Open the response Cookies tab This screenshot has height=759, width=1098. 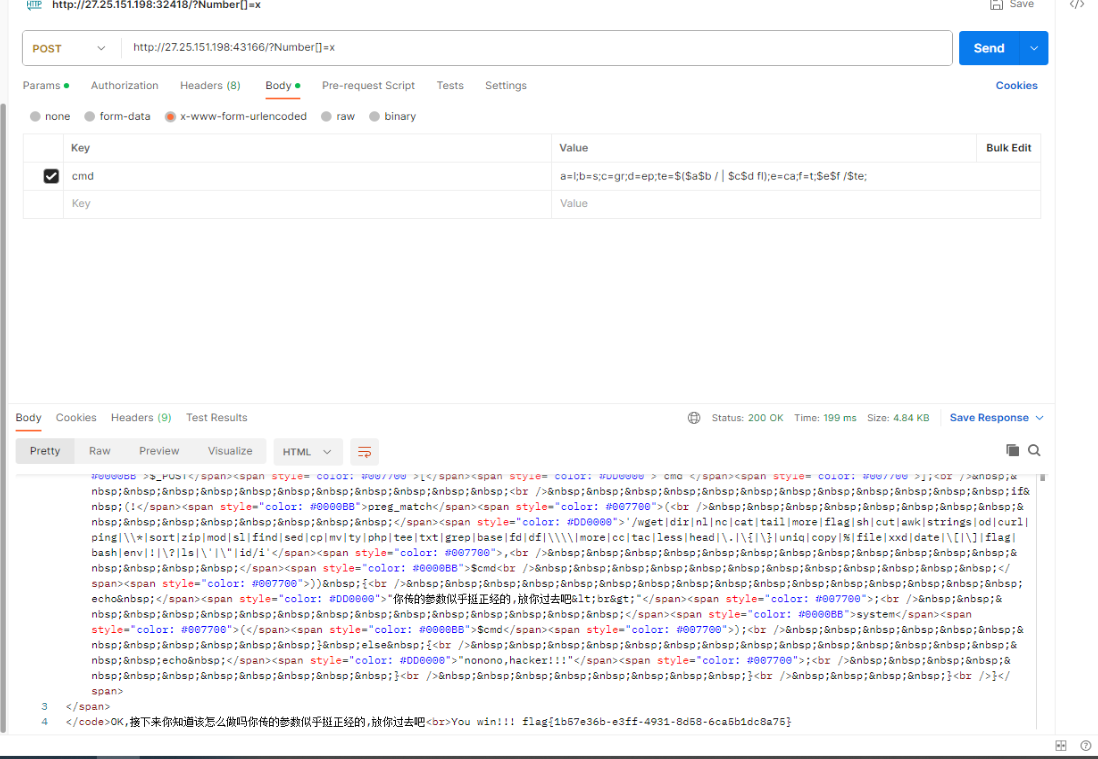[x=76, y=417]
